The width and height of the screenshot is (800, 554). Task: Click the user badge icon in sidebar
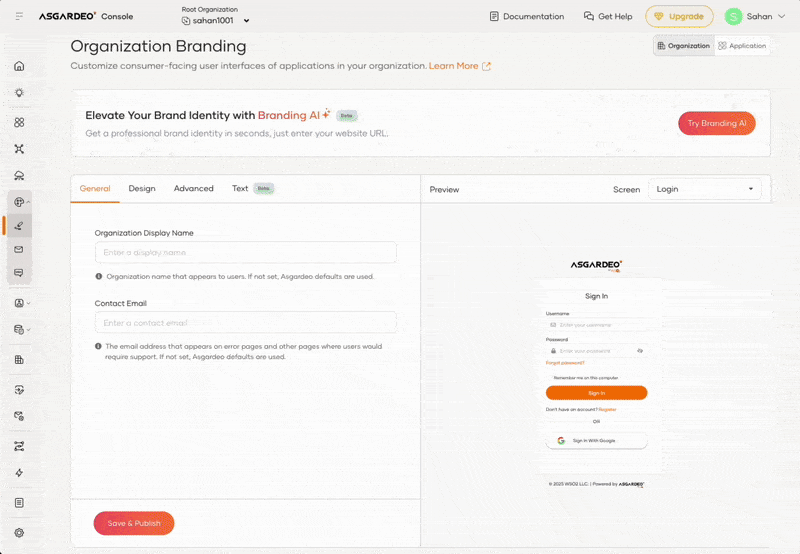click(19, 303)
